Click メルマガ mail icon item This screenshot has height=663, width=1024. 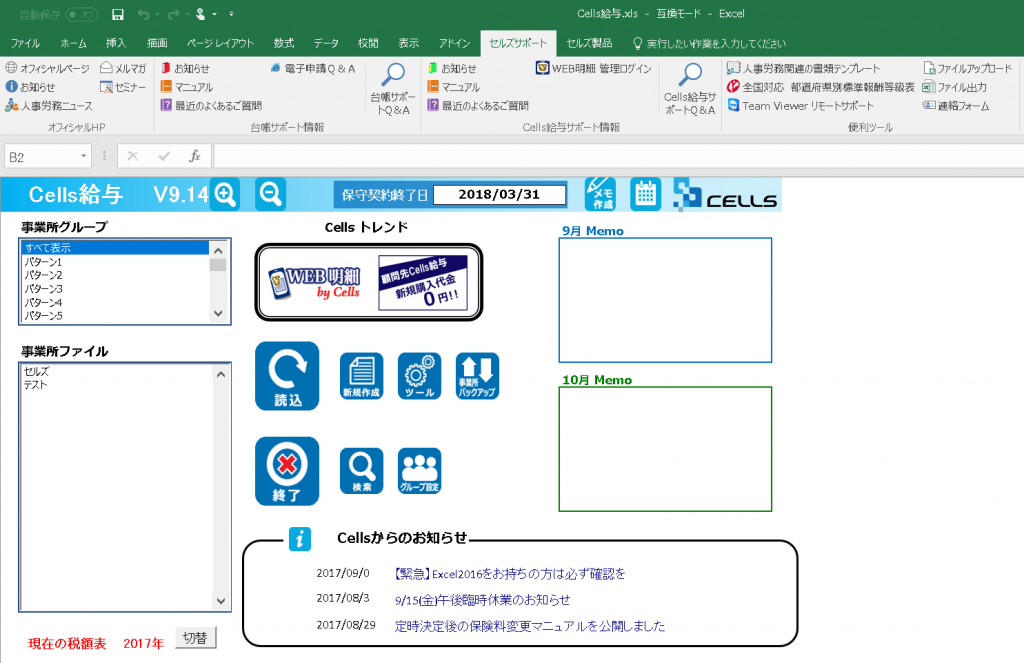(123, 68)
